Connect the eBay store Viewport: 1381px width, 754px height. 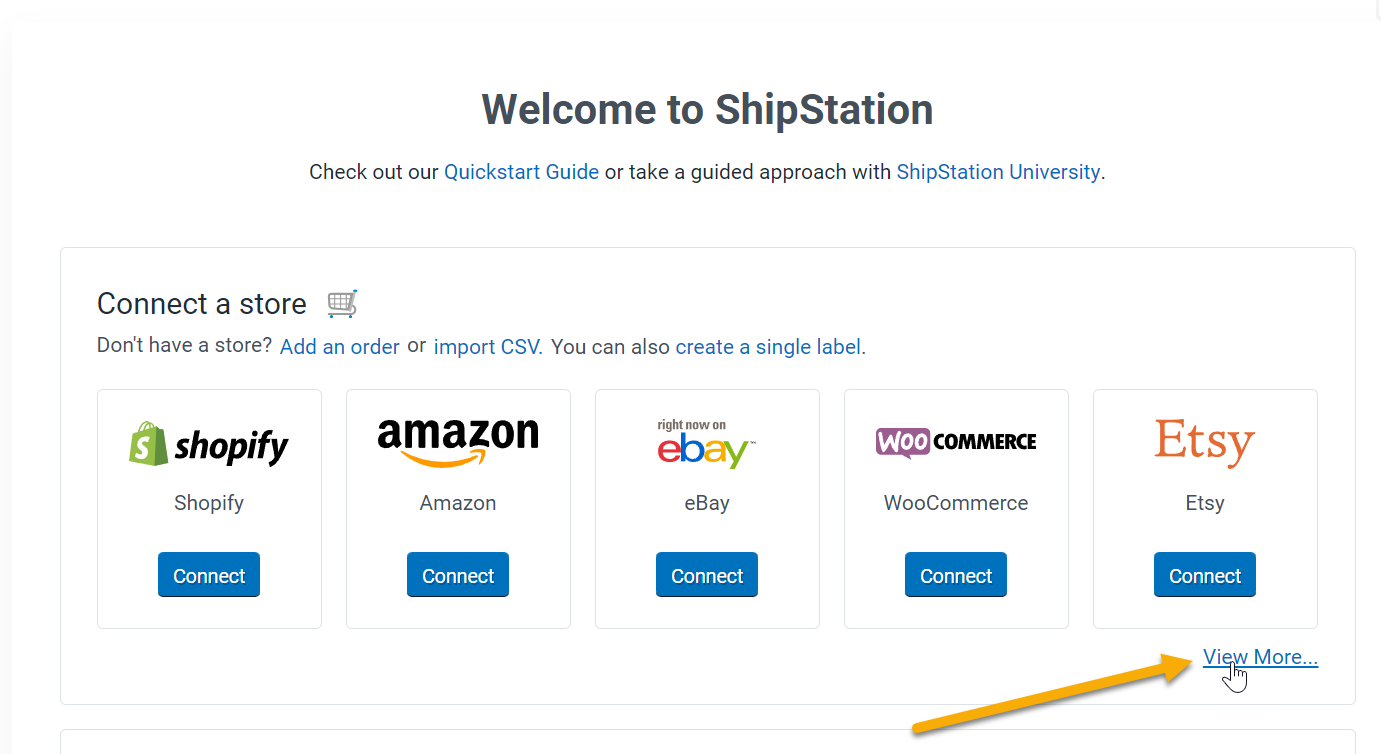[707, 574]
